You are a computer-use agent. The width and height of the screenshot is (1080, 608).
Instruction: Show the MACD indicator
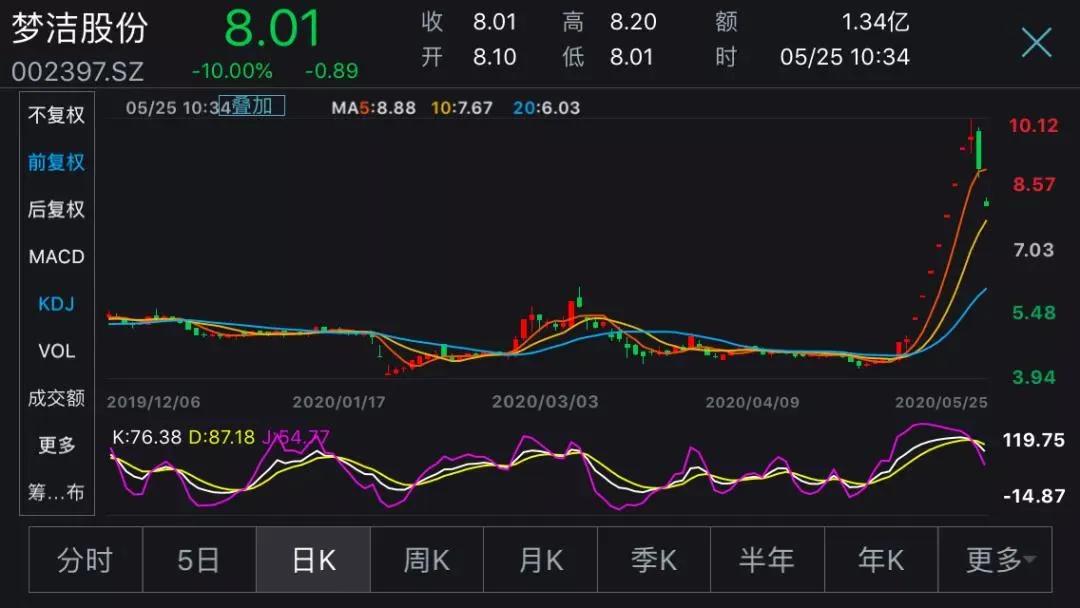(56, 257)
